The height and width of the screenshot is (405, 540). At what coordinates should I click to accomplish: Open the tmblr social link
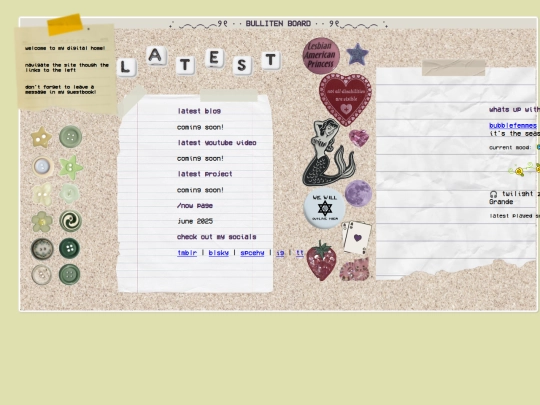point(187,253)
